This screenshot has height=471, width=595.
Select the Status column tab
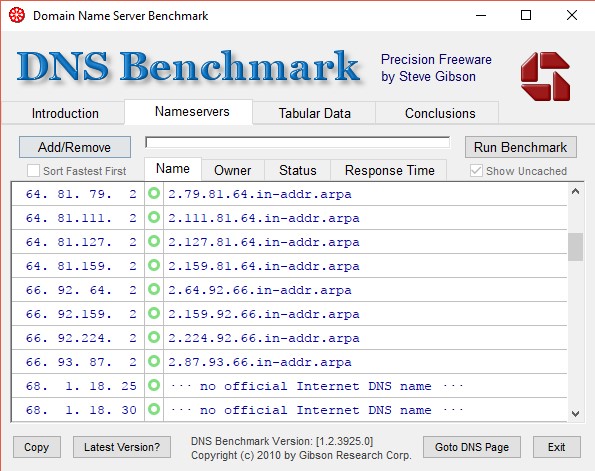point(298,170)
